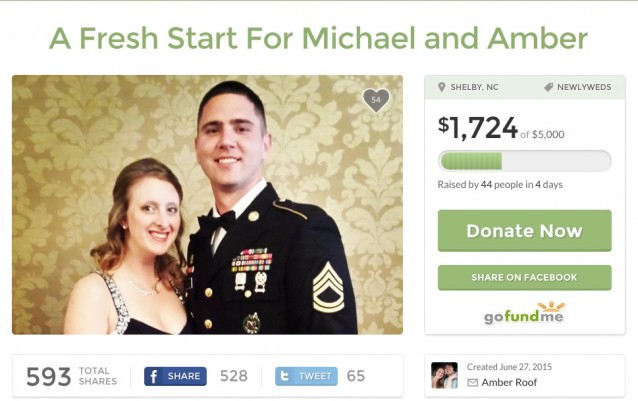Viewport: 638px width, 401px height.
Task: Click the Twitter bird icon
Action: click(285, 376)
